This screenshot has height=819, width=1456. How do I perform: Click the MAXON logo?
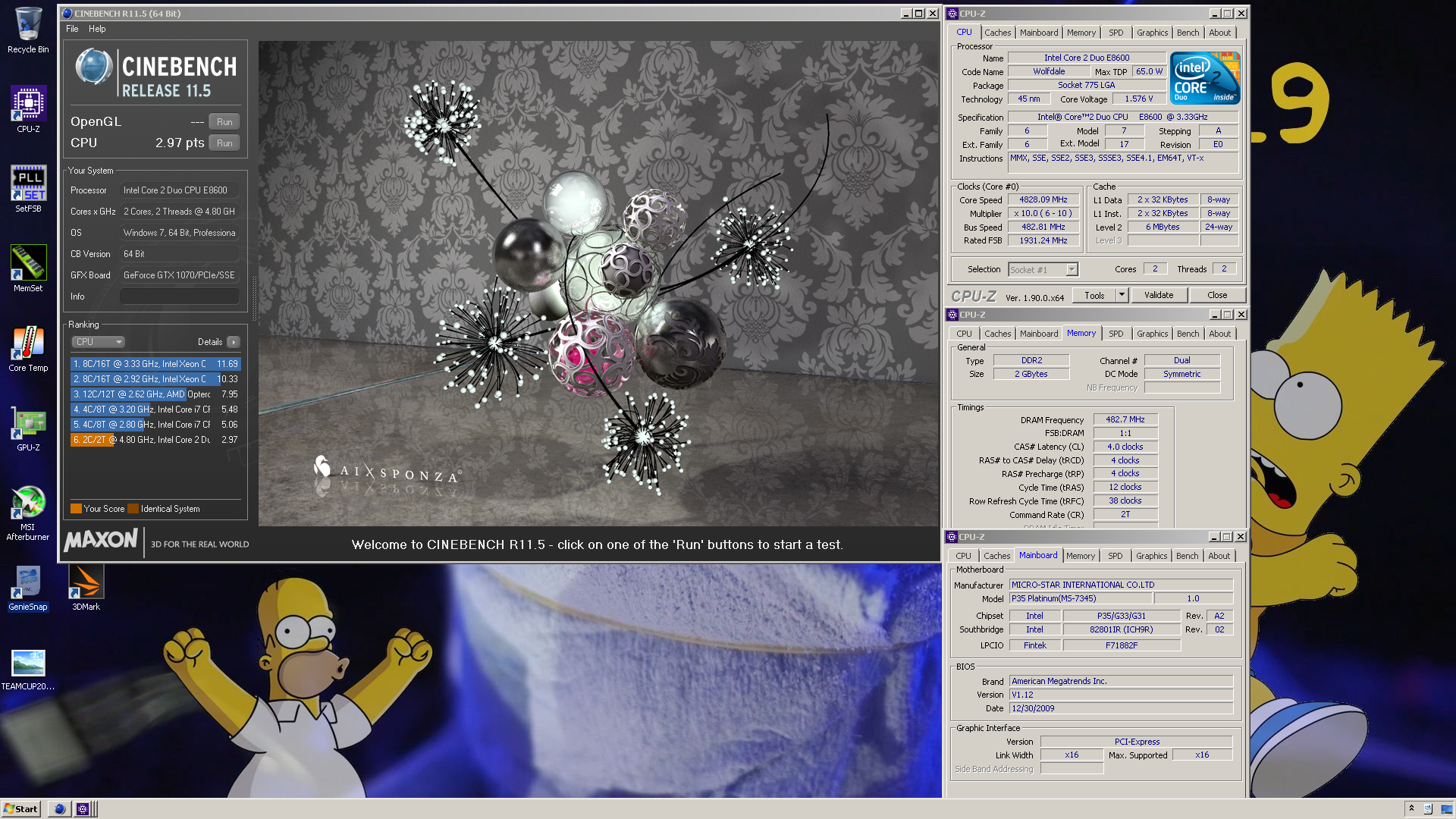[101, 541]
